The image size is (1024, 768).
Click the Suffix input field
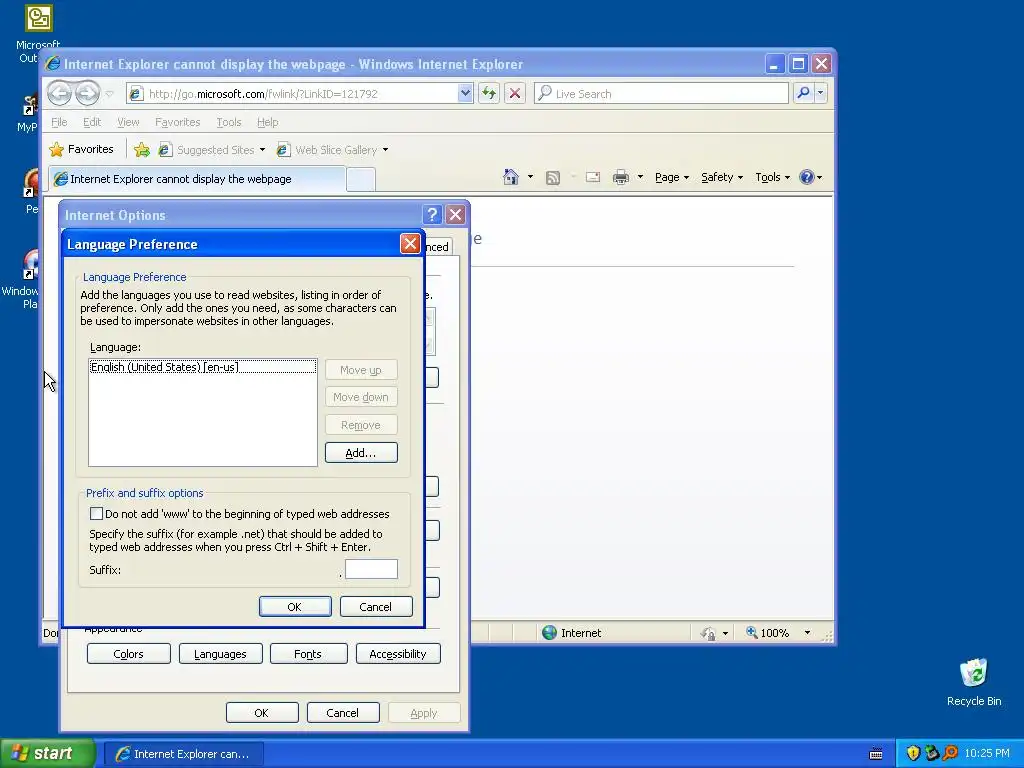[x=371, y=569]
